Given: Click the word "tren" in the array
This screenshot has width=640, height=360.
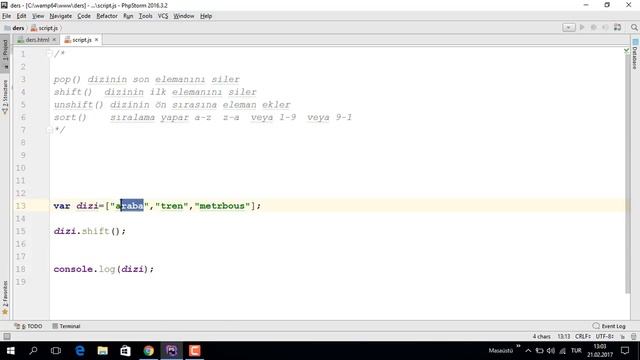Looking at the screenshot, I should click(x=172, y=206).
